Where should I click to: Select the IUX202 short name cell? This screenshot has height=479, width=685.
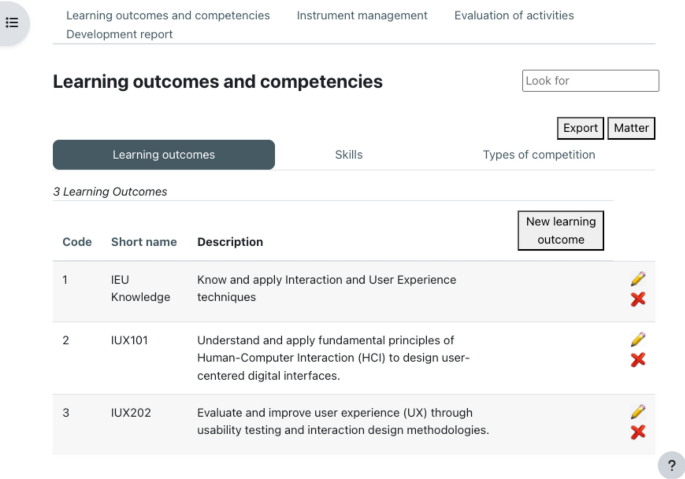pos(131,413)
